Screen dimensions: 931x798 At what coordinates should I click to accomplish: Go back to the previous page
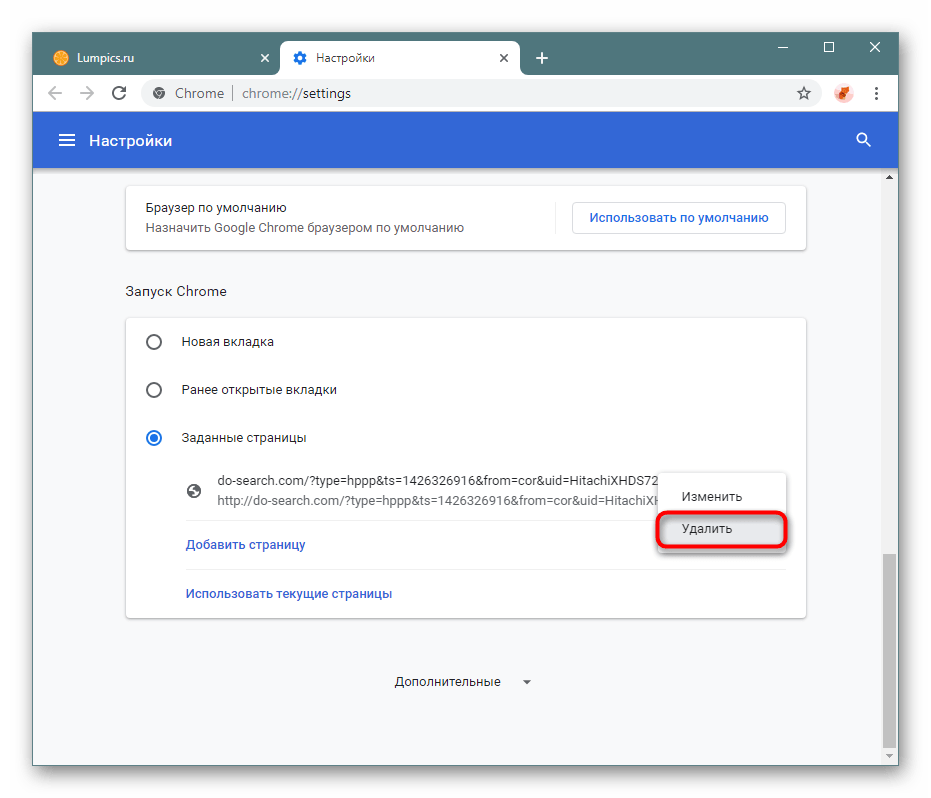[x=55, y=93]
